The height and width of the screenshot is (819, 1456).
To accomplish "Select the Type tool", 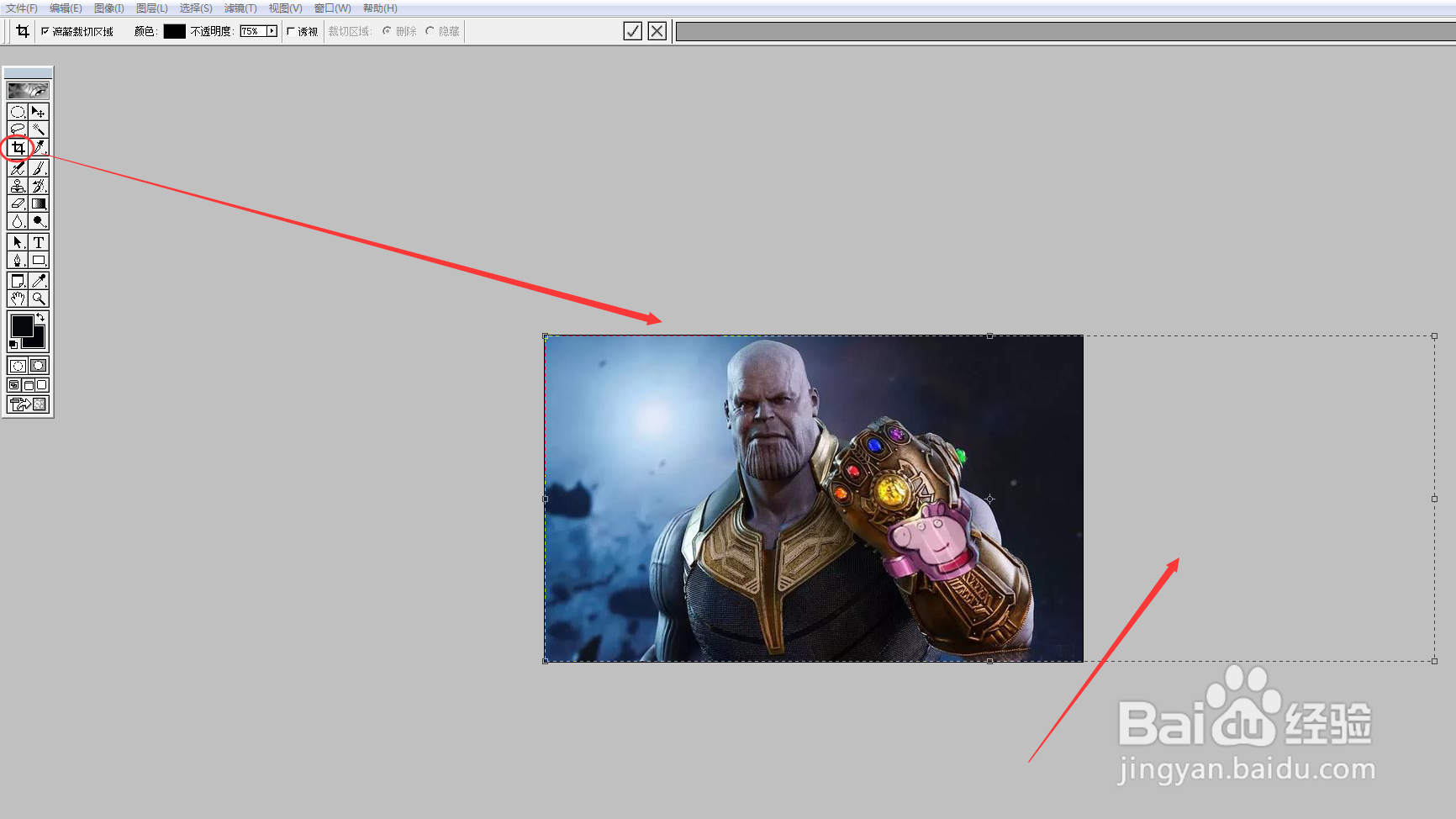I will pos(39,242).
